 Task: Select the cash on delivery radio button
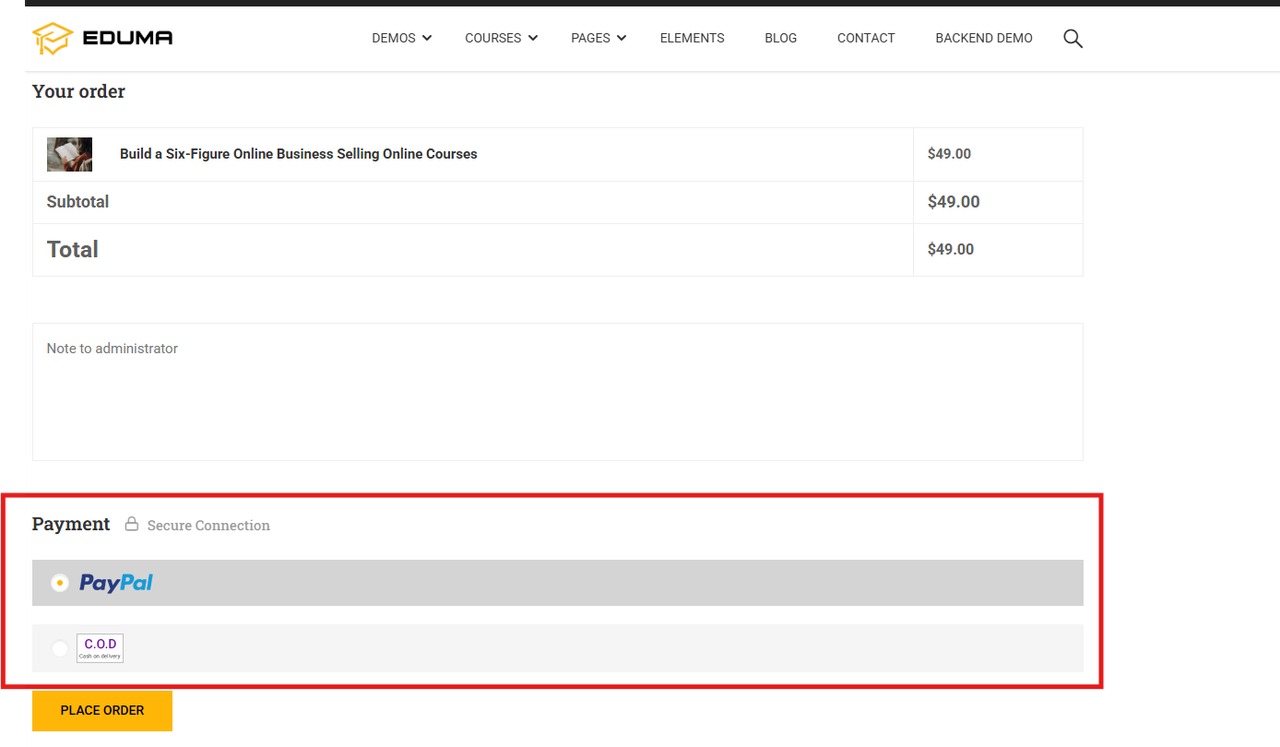coord(60,649)
